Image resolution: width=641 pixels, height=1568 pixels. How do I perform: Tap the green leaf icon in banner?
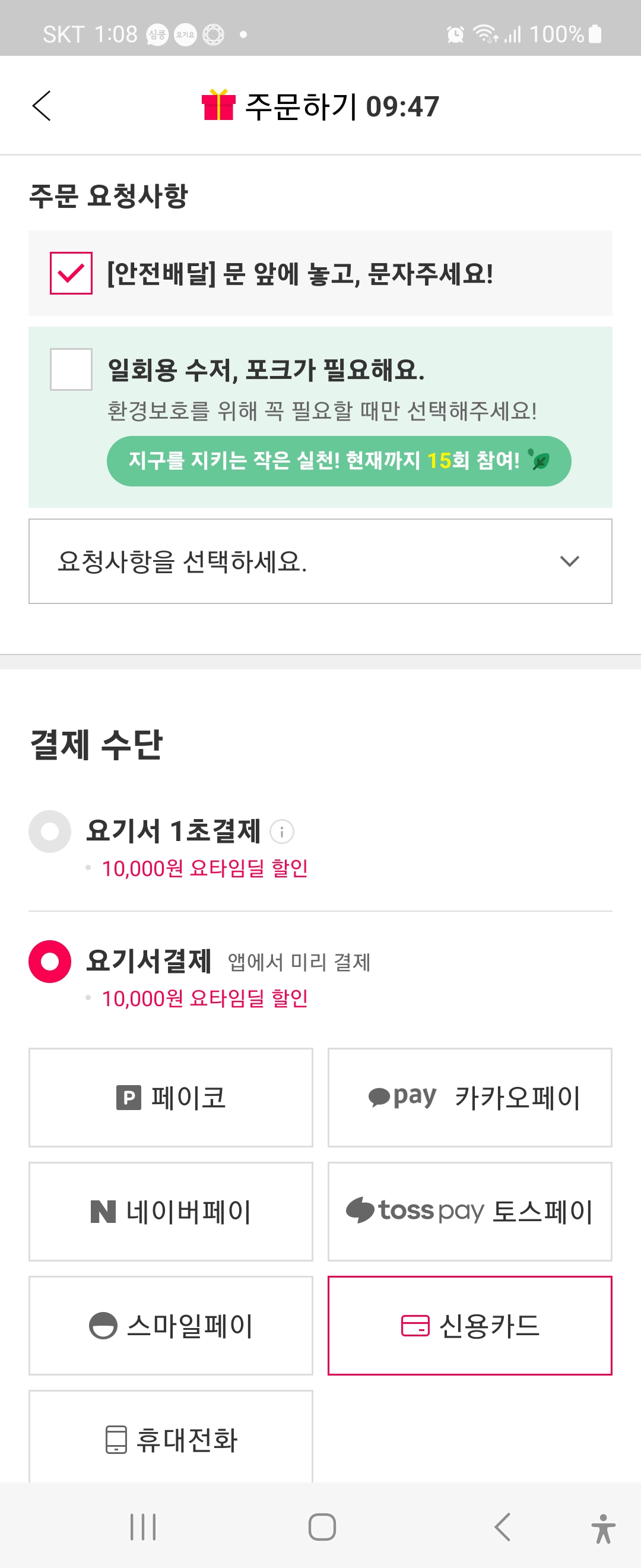(x=539, y=460)
